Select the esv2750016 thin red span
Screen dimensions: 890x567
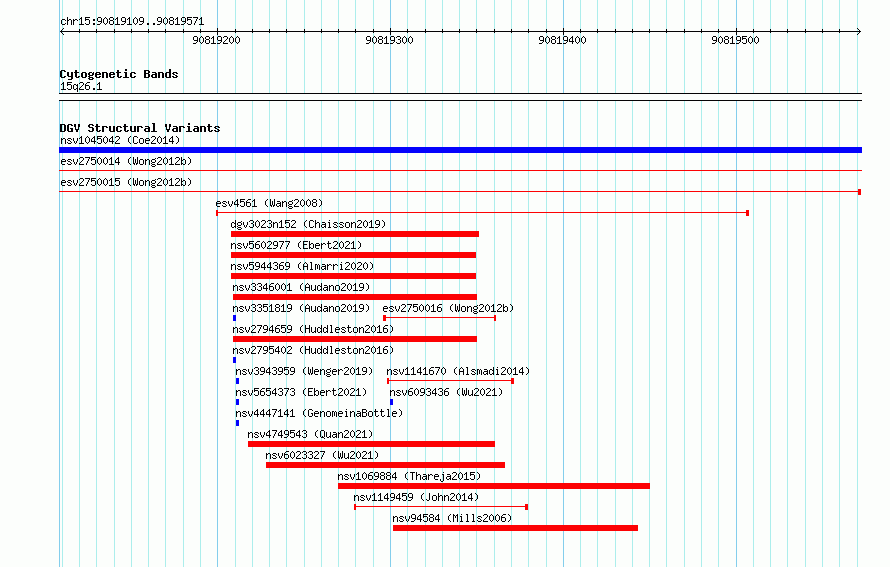point(440,318)
